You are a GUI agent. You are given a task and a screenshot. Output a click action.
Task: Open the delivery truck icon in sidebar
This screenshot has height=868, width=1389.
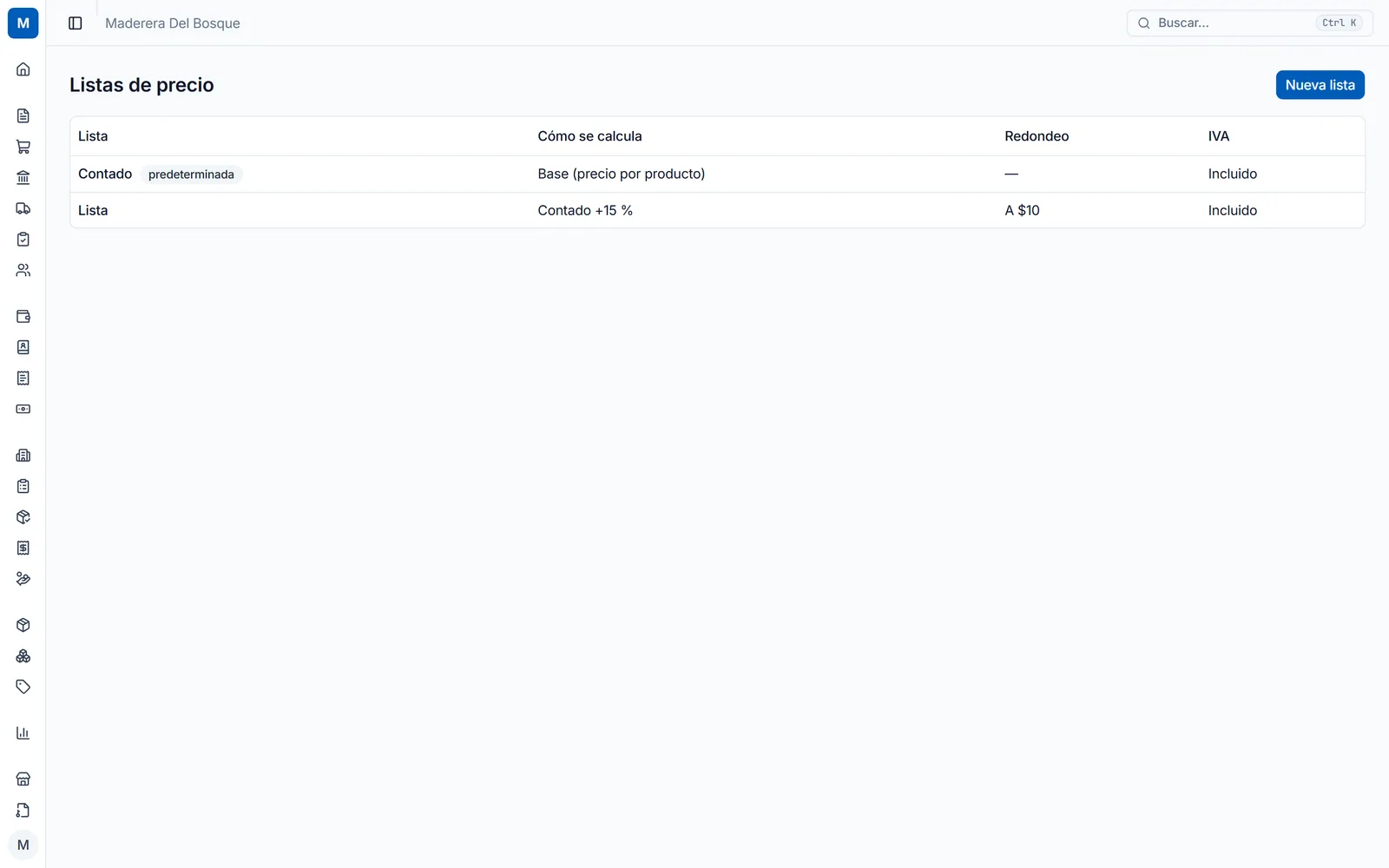(23, 208)
